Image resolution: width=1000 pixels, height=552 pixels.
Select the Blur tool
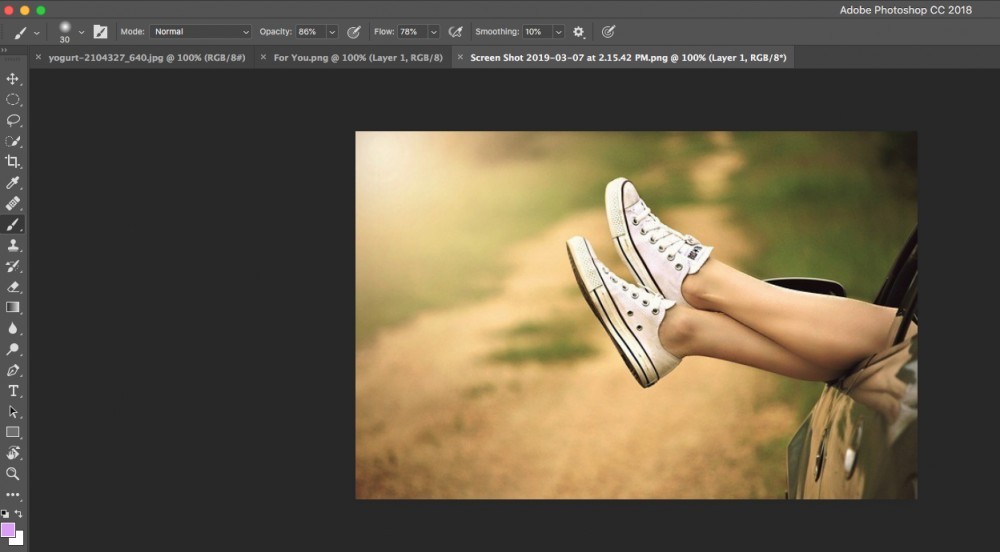click(x=13, y=328)
